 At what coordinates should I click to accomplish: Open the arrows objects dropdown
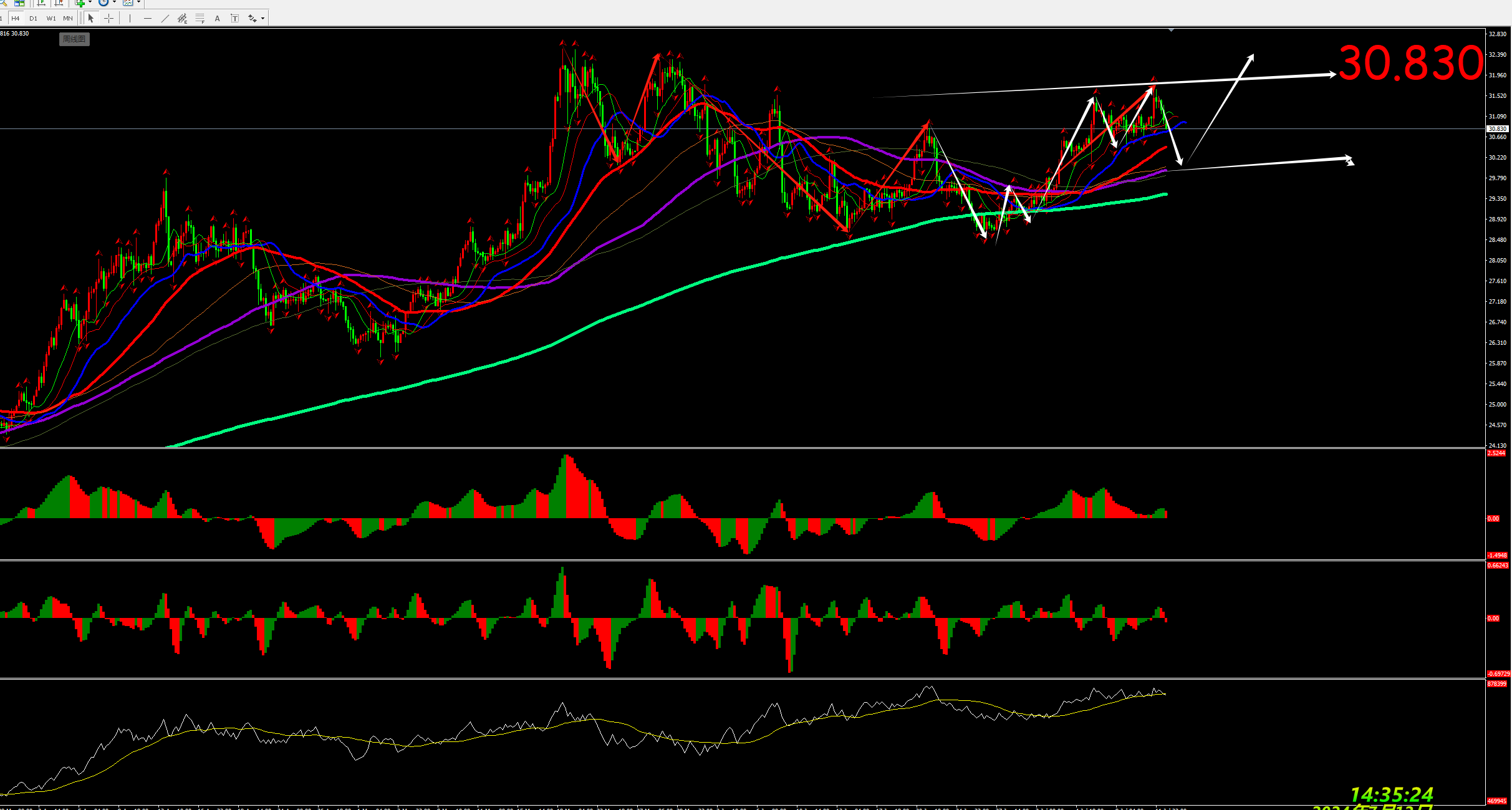(262, 18)
